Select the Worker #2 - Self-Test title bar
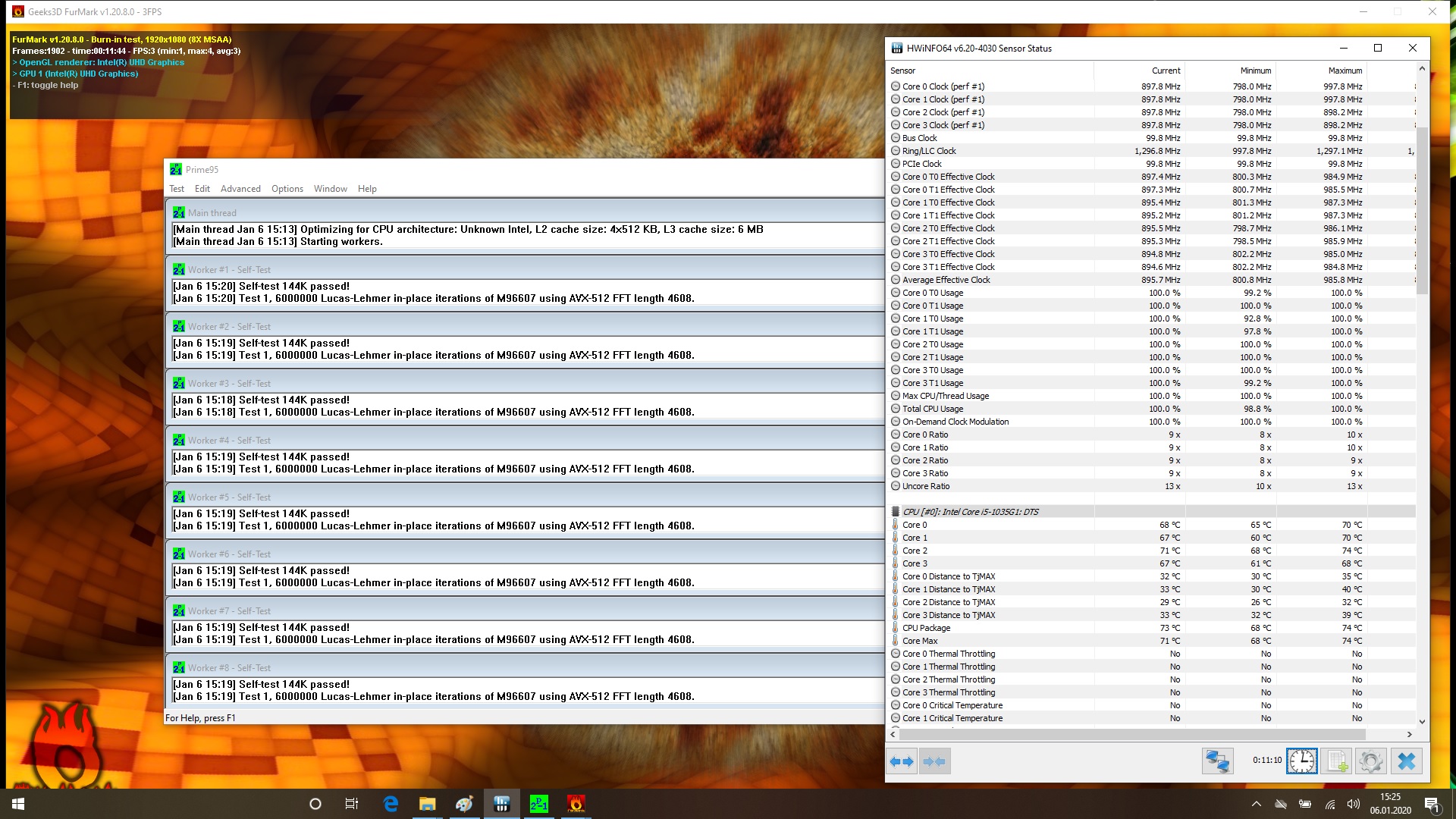This screenshot has width=1456, height=819. click(x=525, y=326)
